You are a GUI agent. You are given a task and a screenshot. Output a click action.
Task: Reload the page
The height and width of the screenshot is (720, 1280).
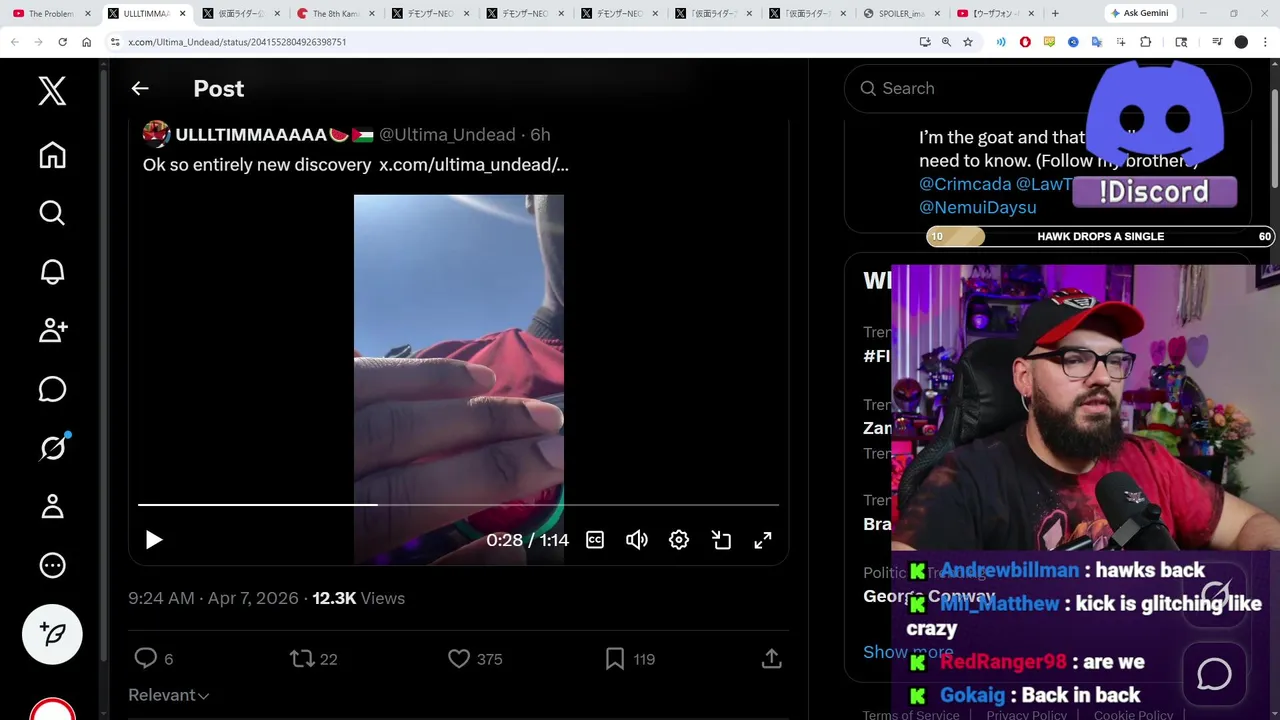[62, 42]
